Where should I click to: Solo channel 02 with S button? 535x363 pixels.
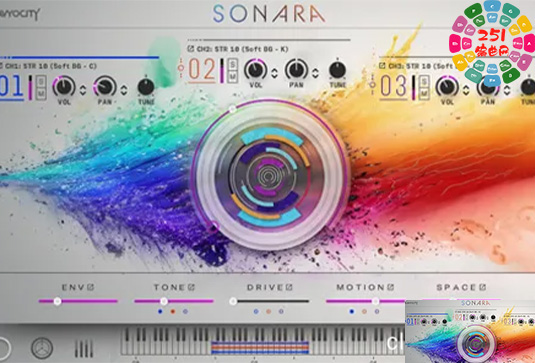[233, 64]
